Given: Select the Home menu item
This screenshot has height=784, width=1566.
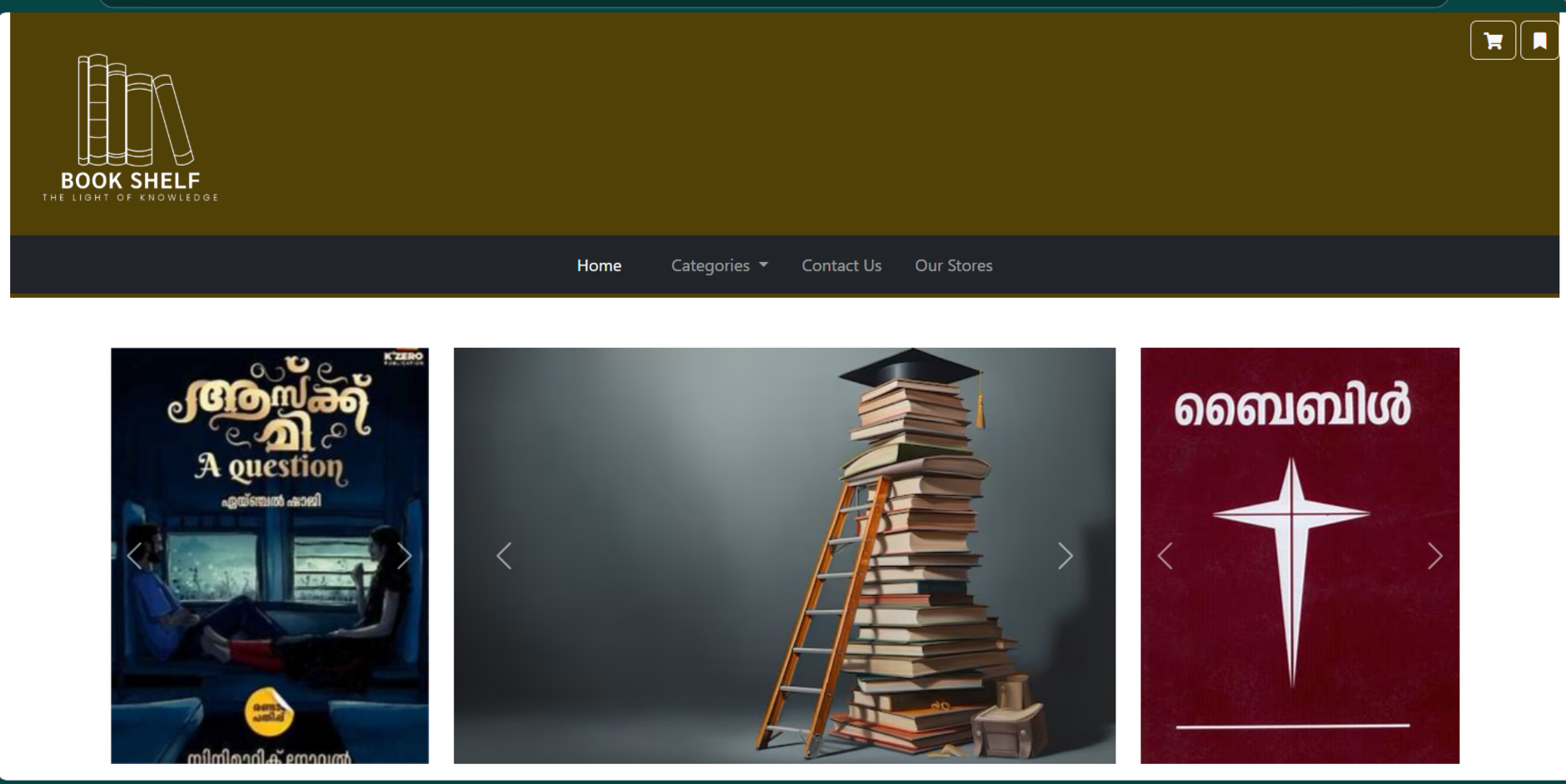Looking at the screenshot, I should 599,265.
